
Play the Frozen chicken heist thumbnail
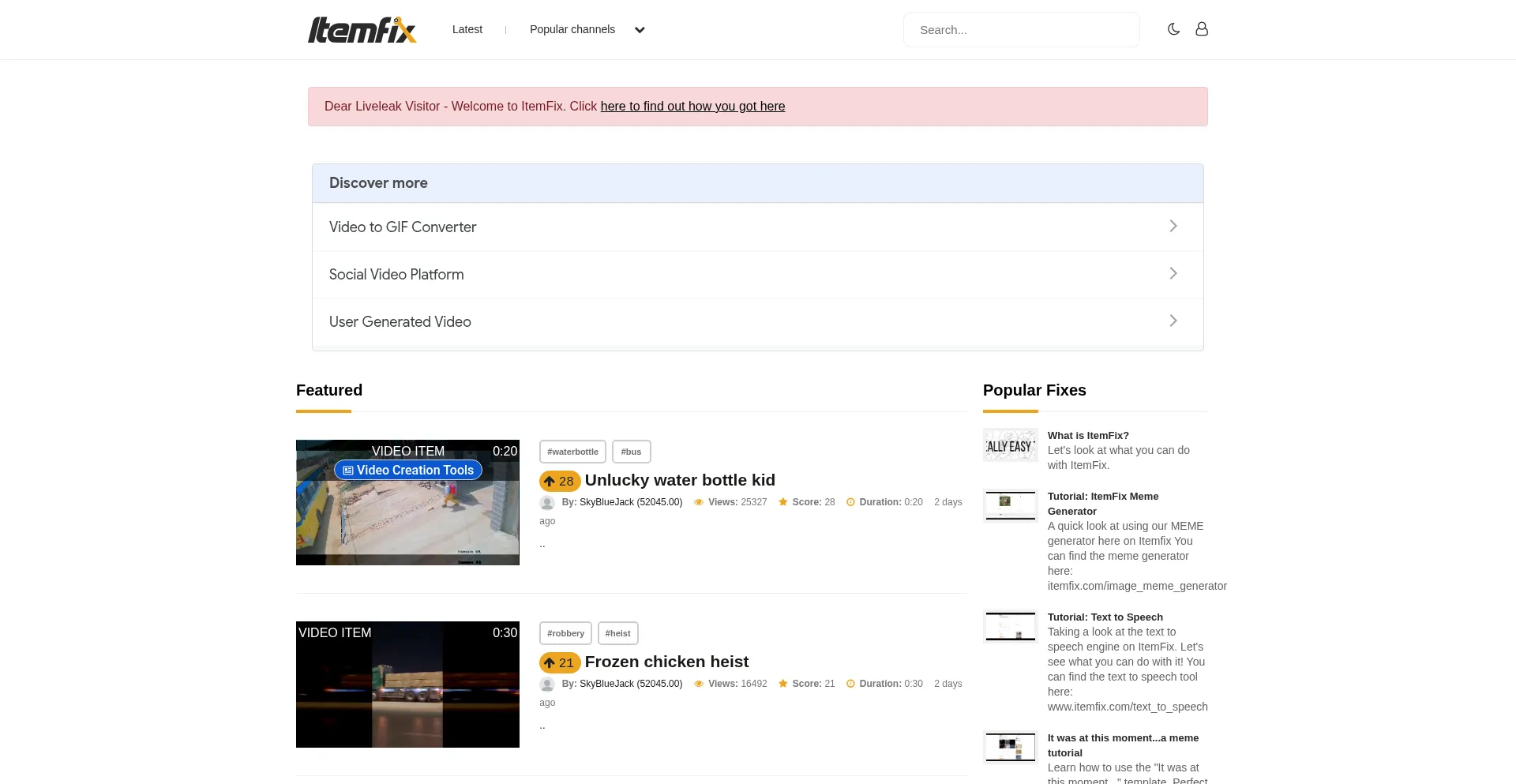407,685
